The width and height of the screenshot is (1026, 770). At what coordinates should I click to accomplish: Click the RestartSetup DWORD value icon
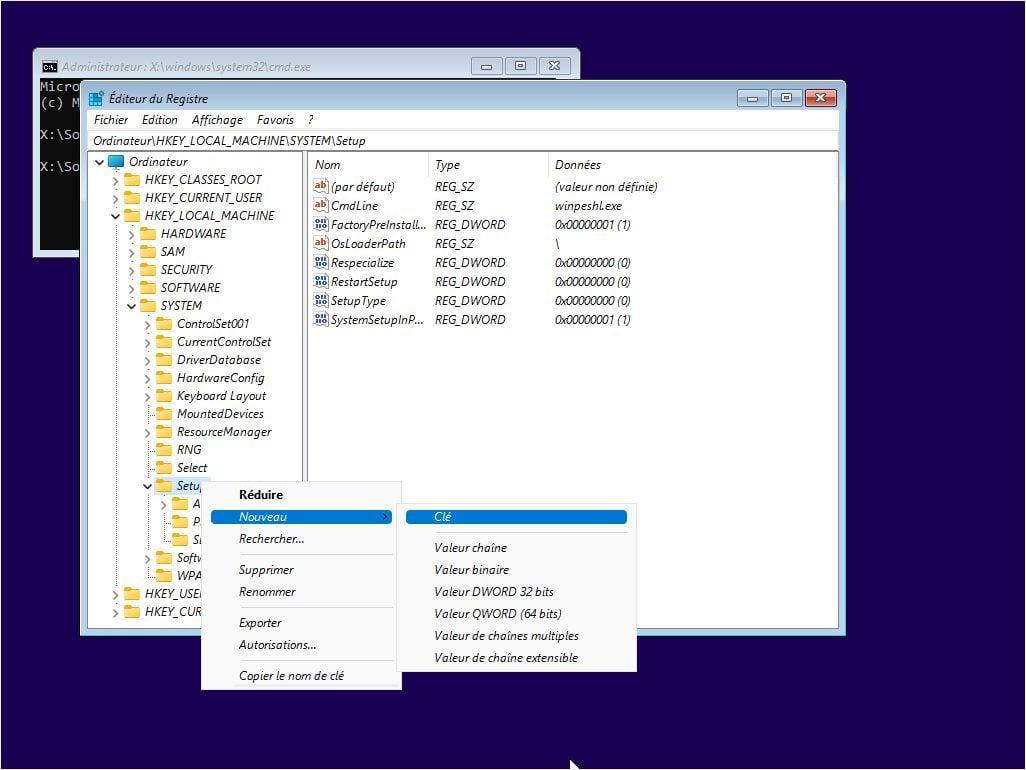[321, 281]
